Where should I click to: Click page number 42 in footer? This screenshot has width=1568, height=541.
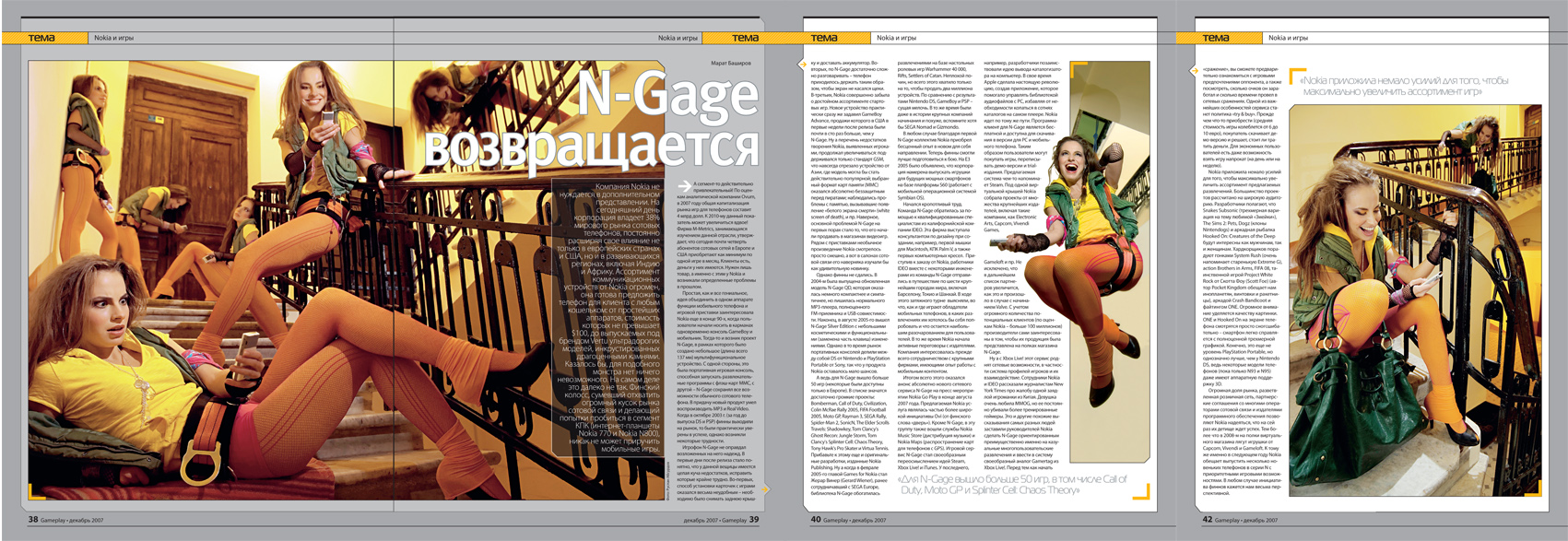click(1208, 520)
